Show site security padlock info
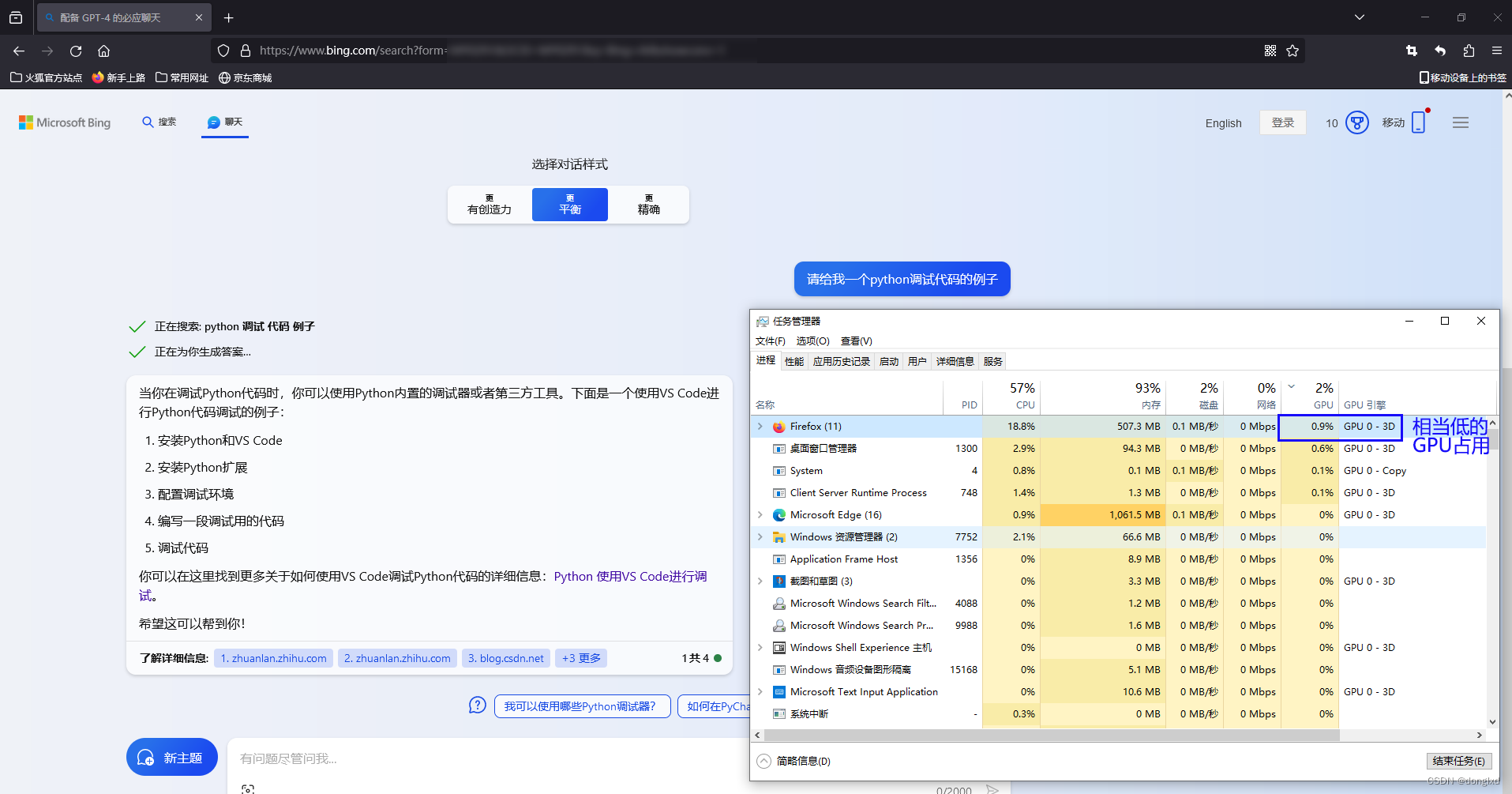Screen dimensions: 1512x794 (x=246, y=51)
